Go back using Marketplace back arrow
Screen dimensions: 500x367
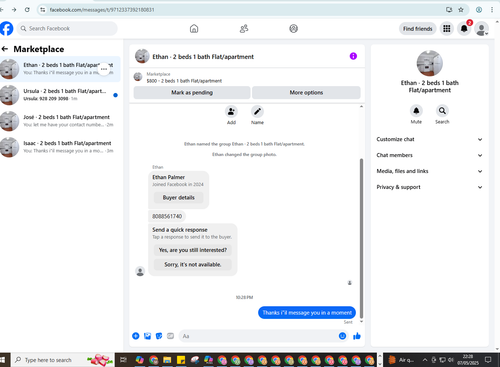click(5, 49)
